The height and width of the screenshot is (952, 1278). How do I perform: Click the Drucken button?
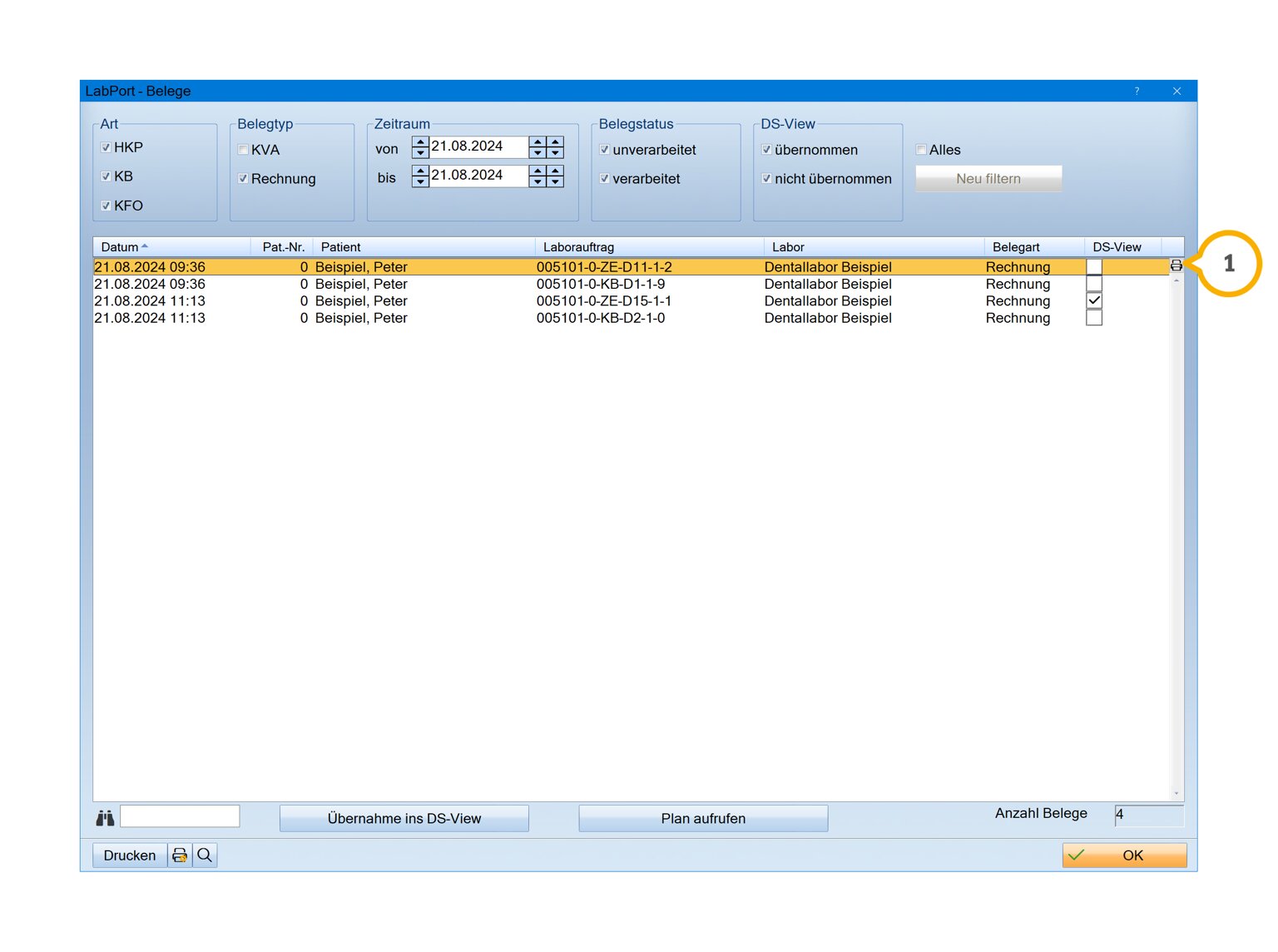pyautogui.click(x=130, y=855)
